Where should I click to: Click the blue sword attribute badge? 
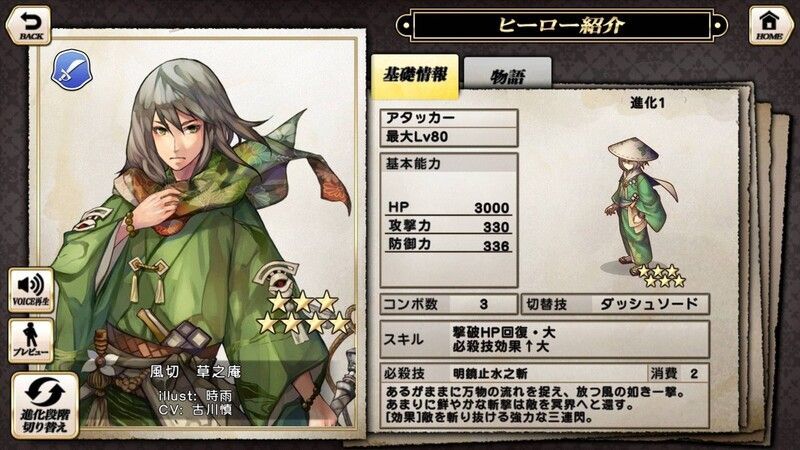[72, 70]
